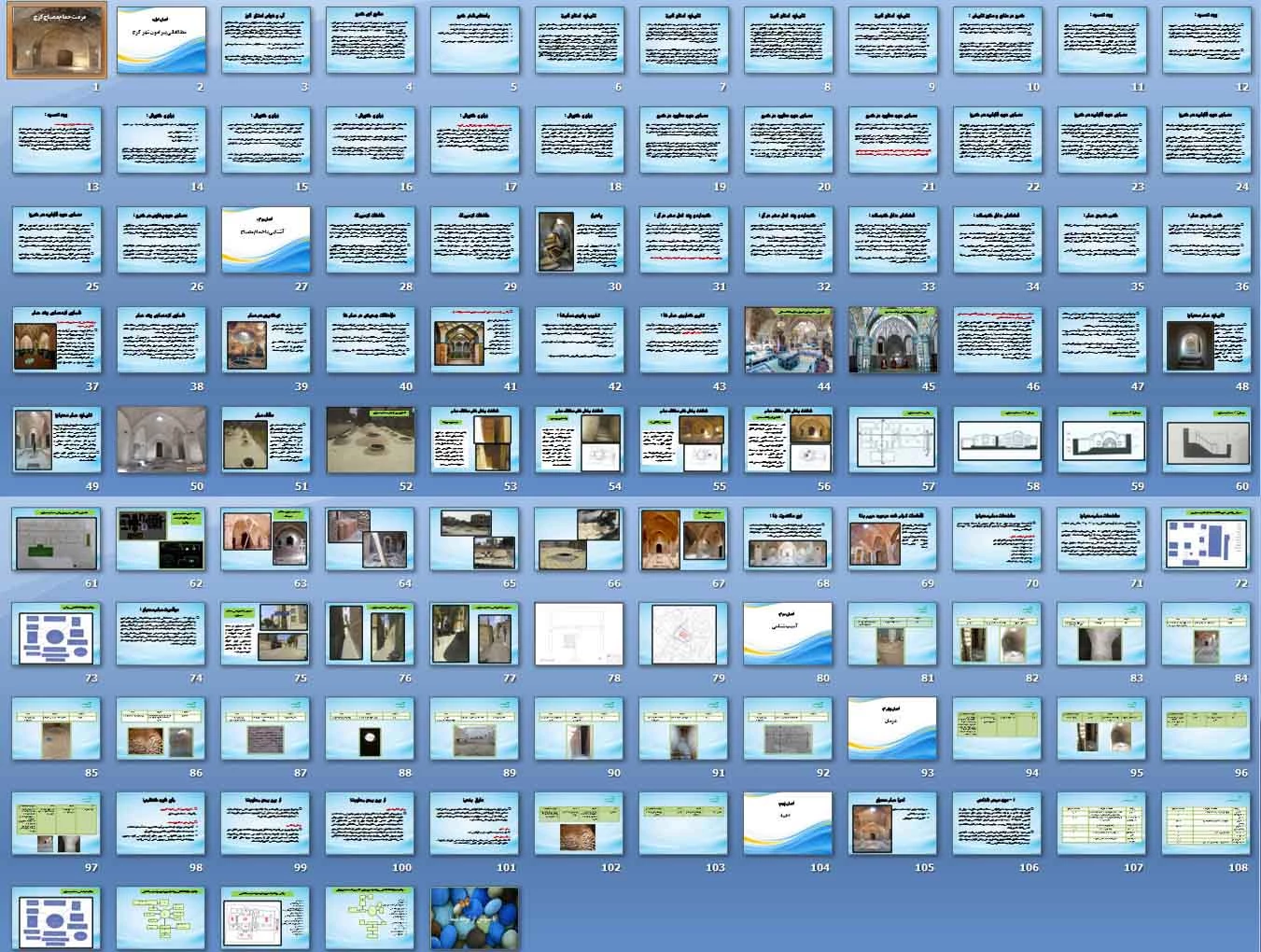The height and width of the screenshot is (952, 1261).
Task: Select slide 73 diagram with blue oval
Action: point(57,634)
